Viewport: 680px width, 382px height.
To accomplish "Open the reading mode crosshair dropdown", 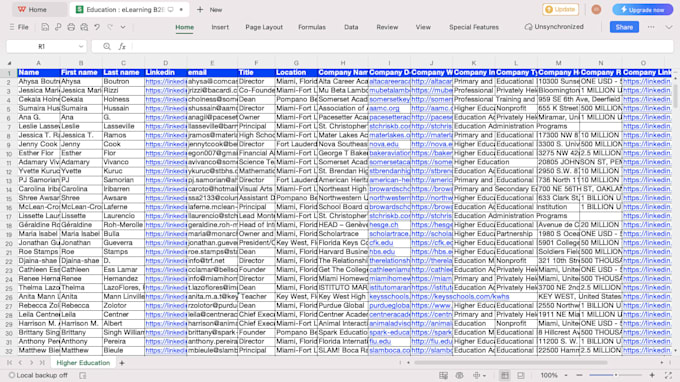I will click(479, 375).
